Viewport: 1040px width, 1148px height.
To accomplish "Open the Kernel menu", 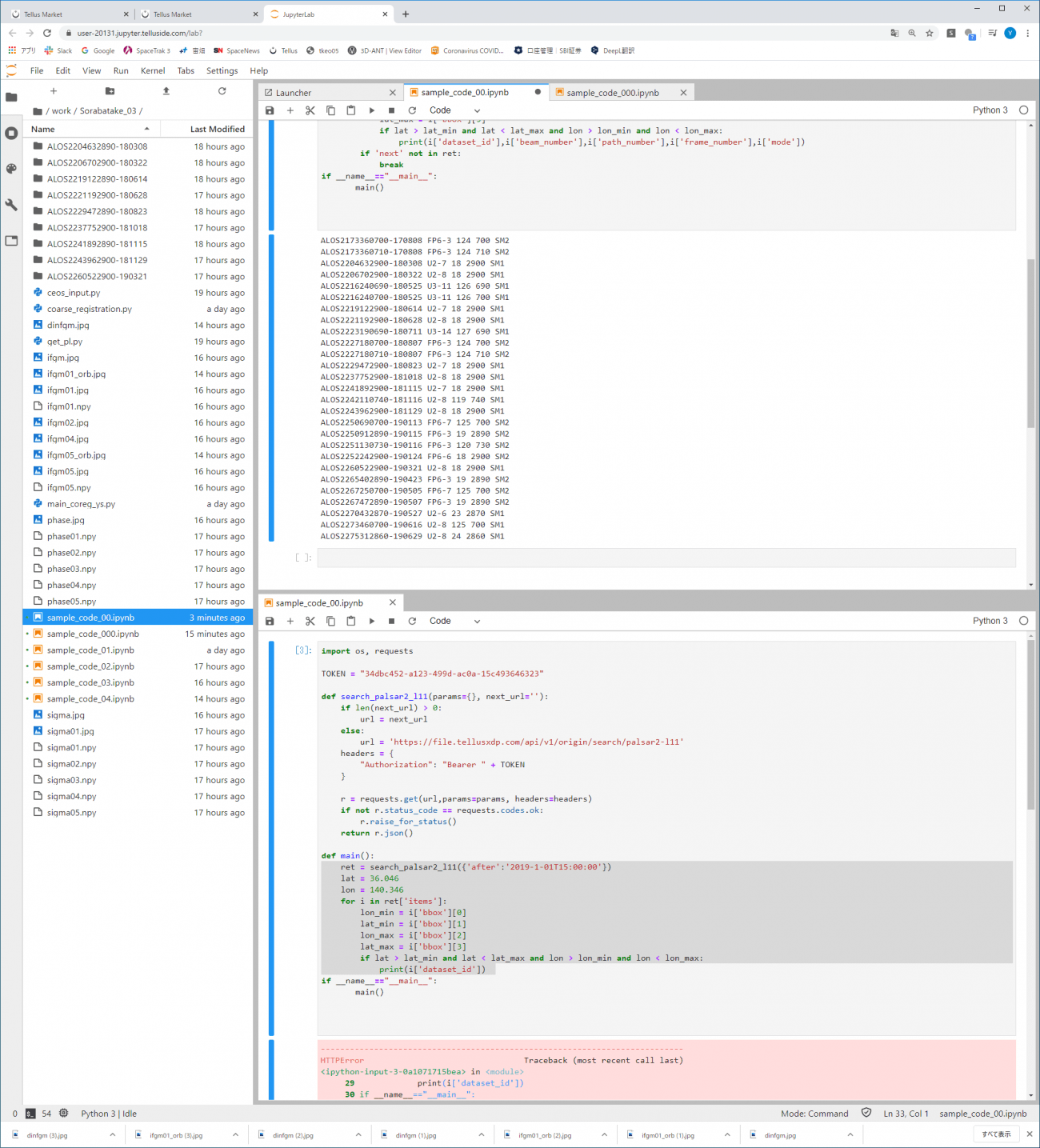I will click(x=153, y=70).
